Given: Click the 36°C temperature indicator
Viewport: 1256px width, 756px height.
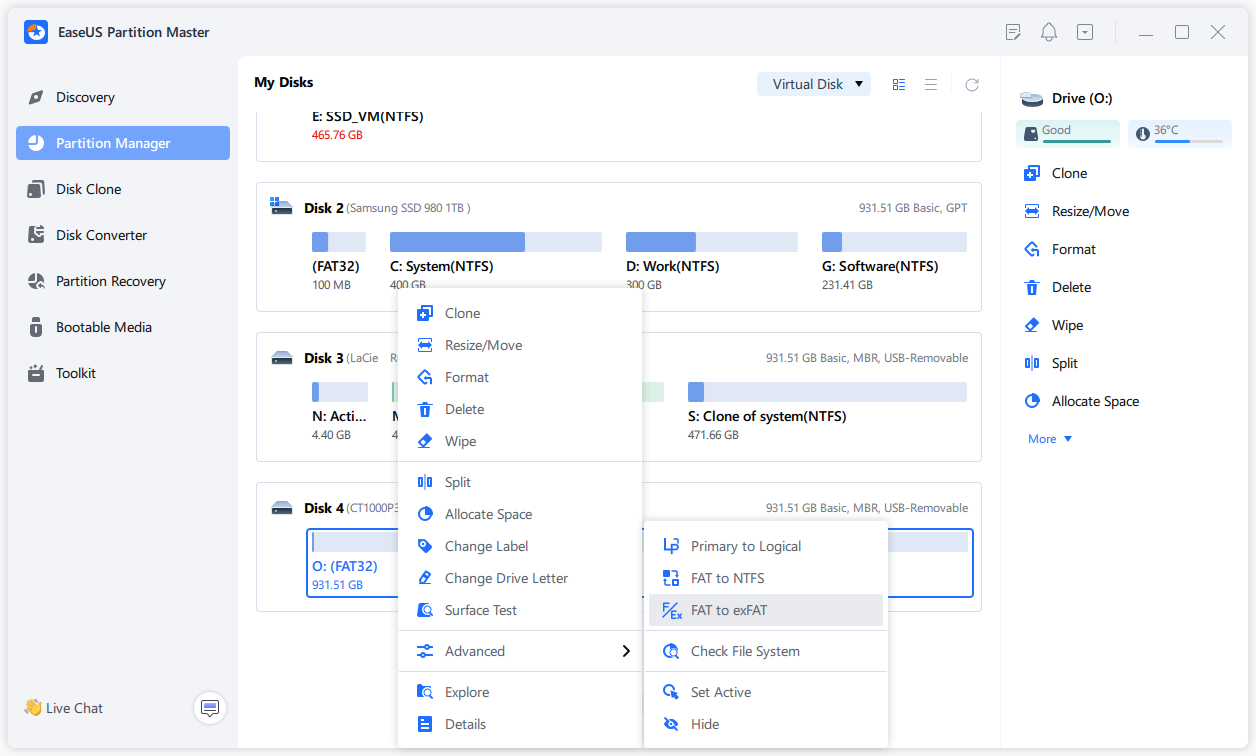Looking at the screenshot, I should 1180,133.
